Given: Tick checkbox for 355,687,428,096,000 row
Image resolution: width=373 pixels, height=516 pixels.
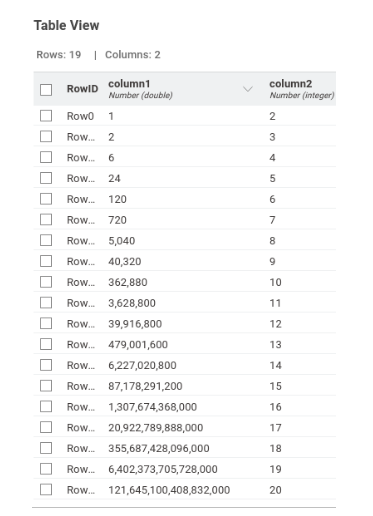Looking at the screenshot, I should pos(46,448).
